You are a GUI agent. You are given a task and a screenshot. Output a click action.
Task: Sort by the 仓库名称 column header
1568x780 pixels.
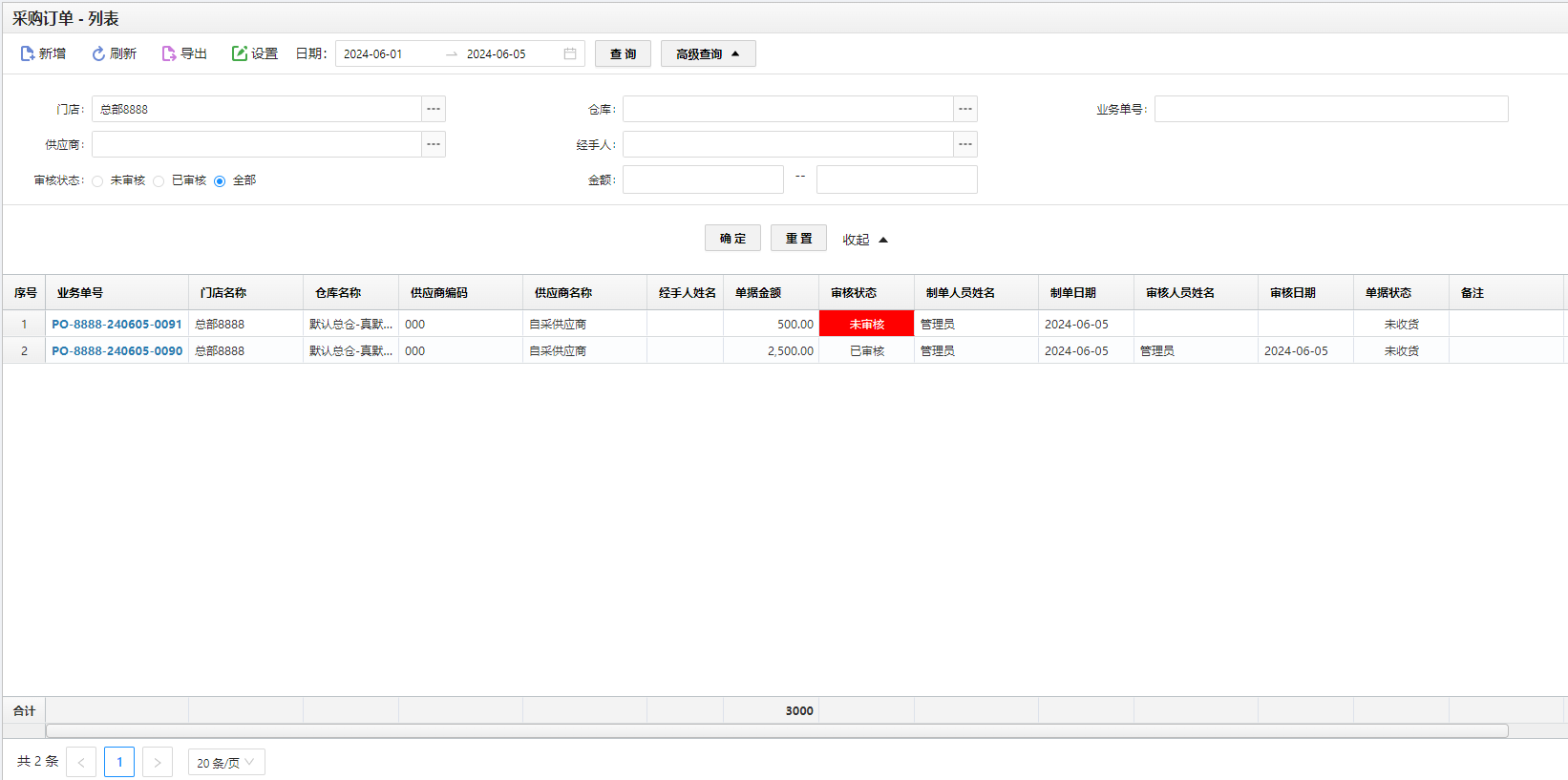click(351, 292)
